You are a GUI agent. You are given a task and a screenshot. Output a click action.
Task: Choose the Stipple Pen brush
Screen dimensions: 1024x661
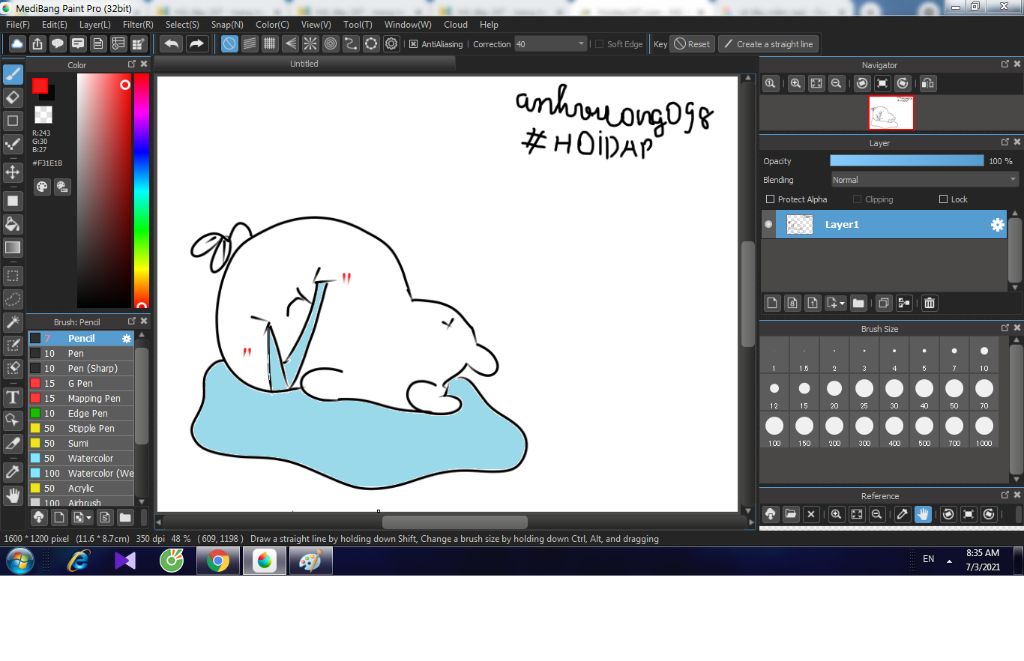click(x=81, y=428)
